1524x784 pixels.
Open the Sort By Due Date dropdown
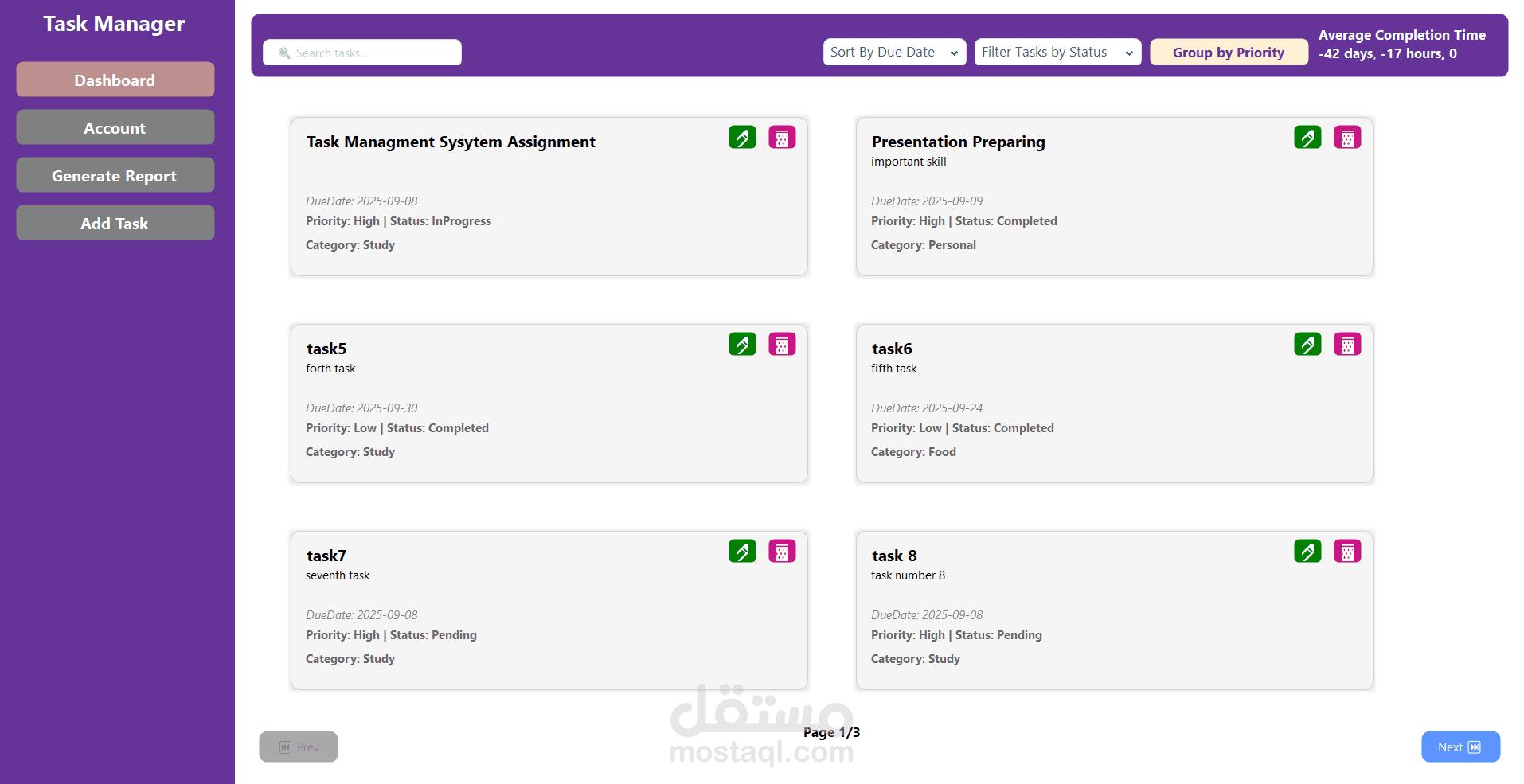click(x=893, y=52)
